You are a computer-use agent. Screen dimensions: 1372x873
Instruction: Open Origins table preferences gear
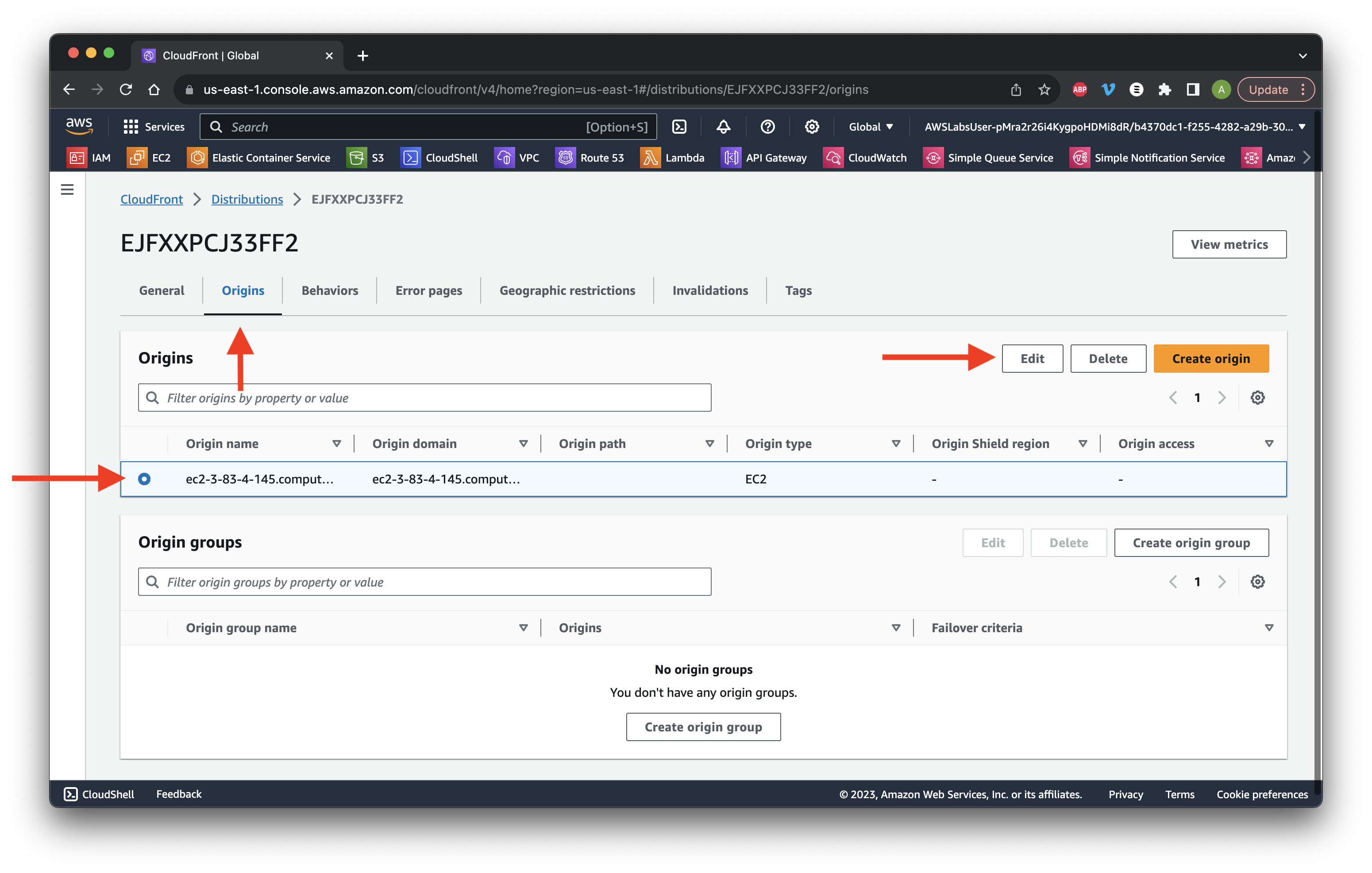[x=1257, y=398]
